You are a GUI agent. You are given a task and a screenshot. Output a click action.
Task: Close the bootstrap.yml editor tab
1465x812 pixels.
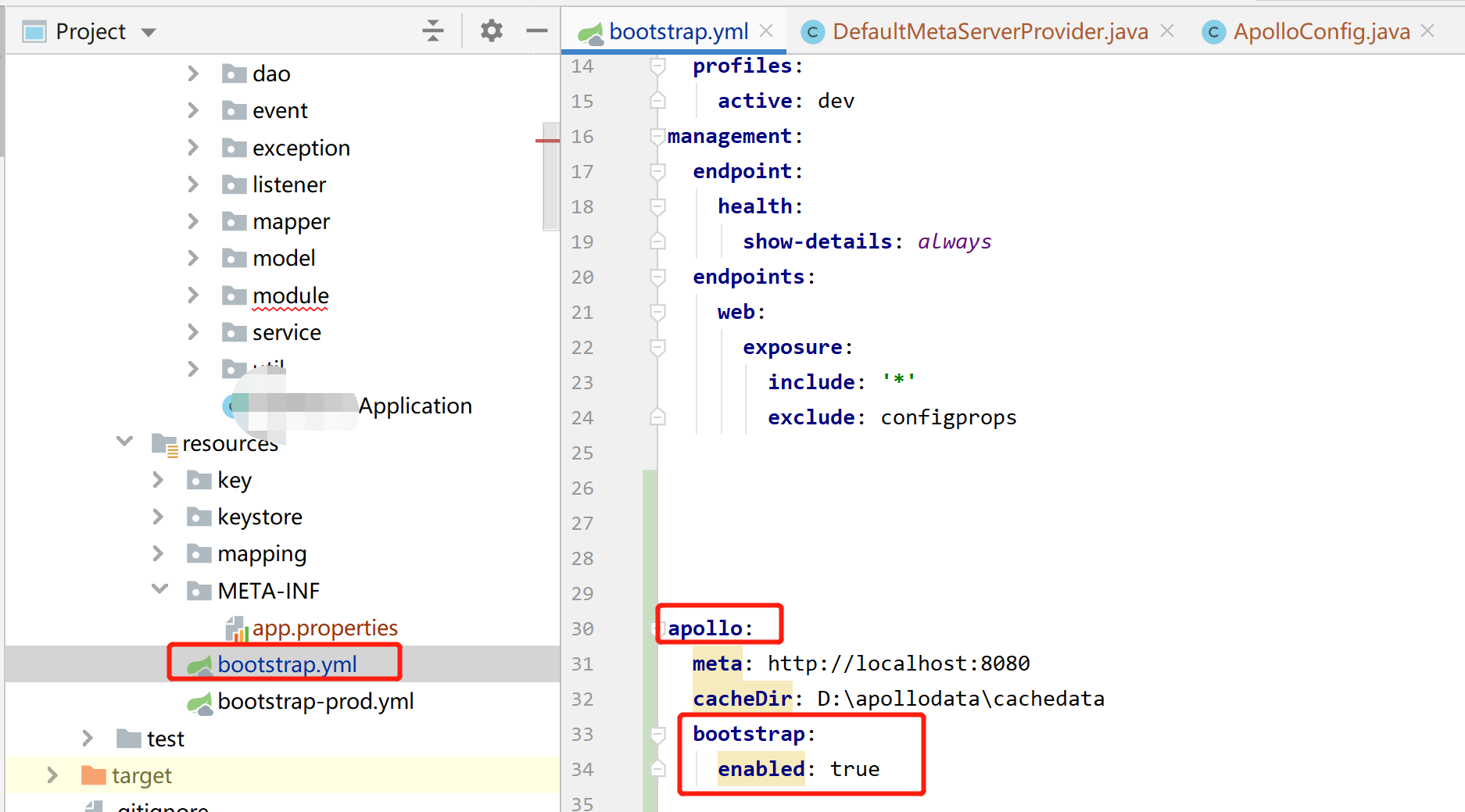[x=765, y=31]
